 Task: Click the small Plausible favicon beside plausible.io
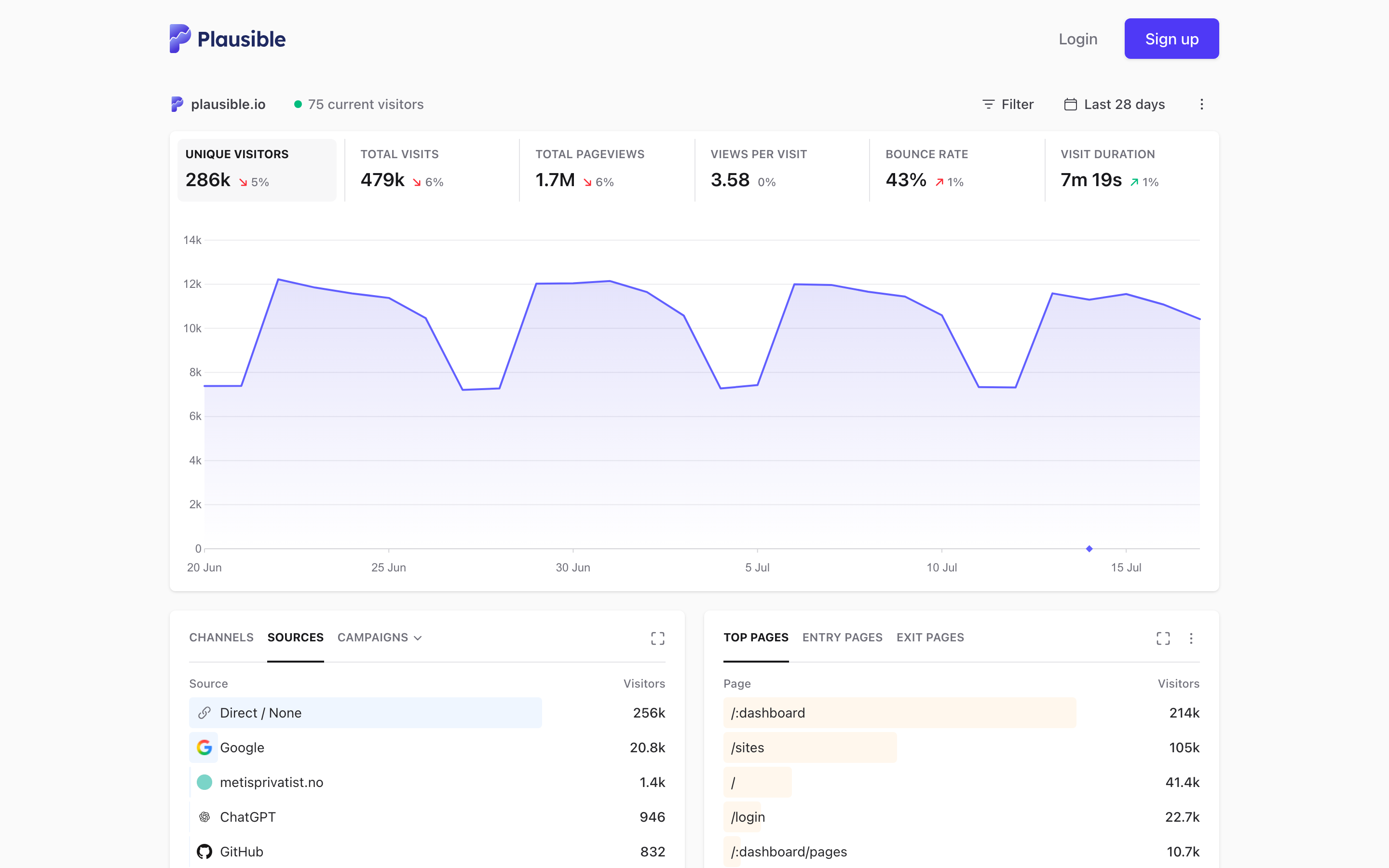coord(177,104)
